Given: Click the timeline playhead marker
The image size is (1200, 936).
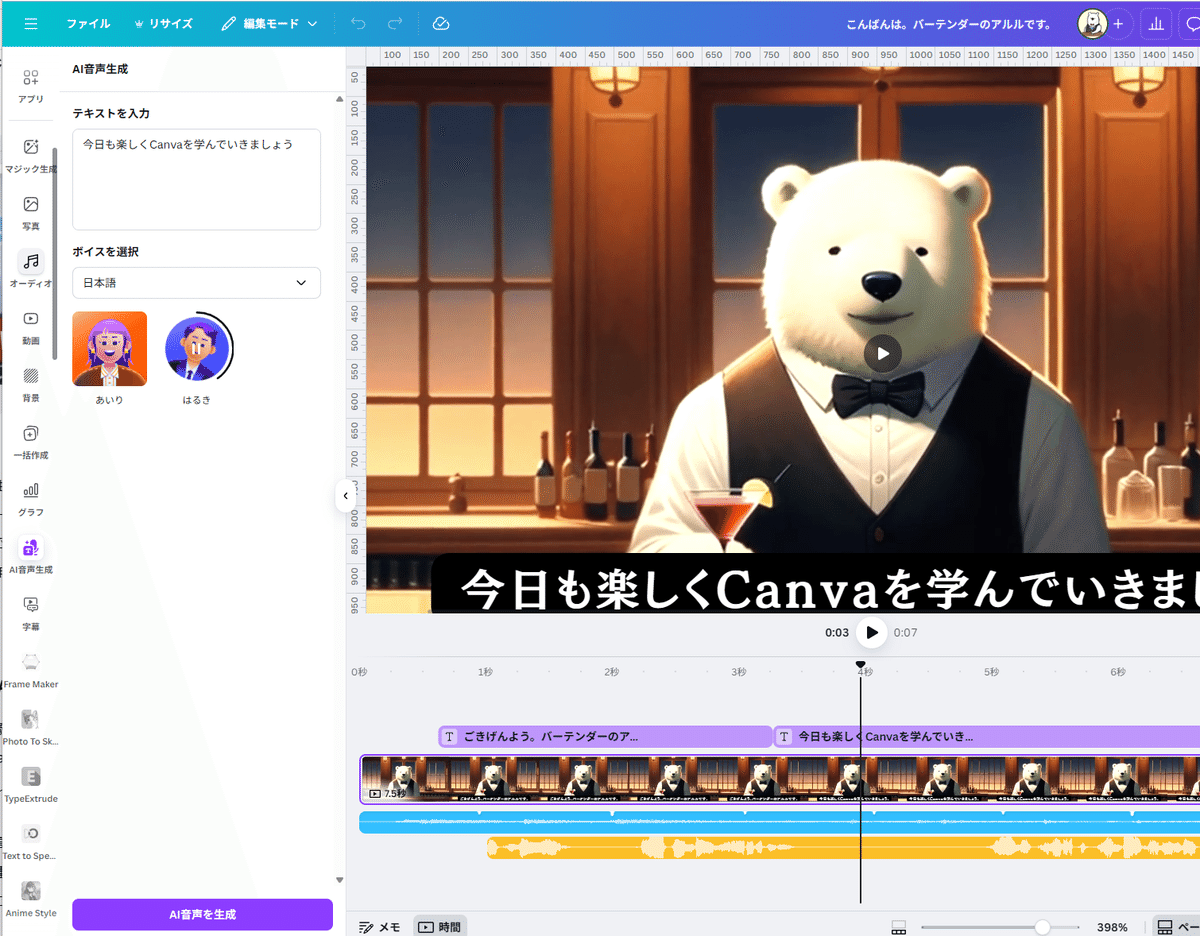Looking at the screenshot, I should (x=860, y=665).
